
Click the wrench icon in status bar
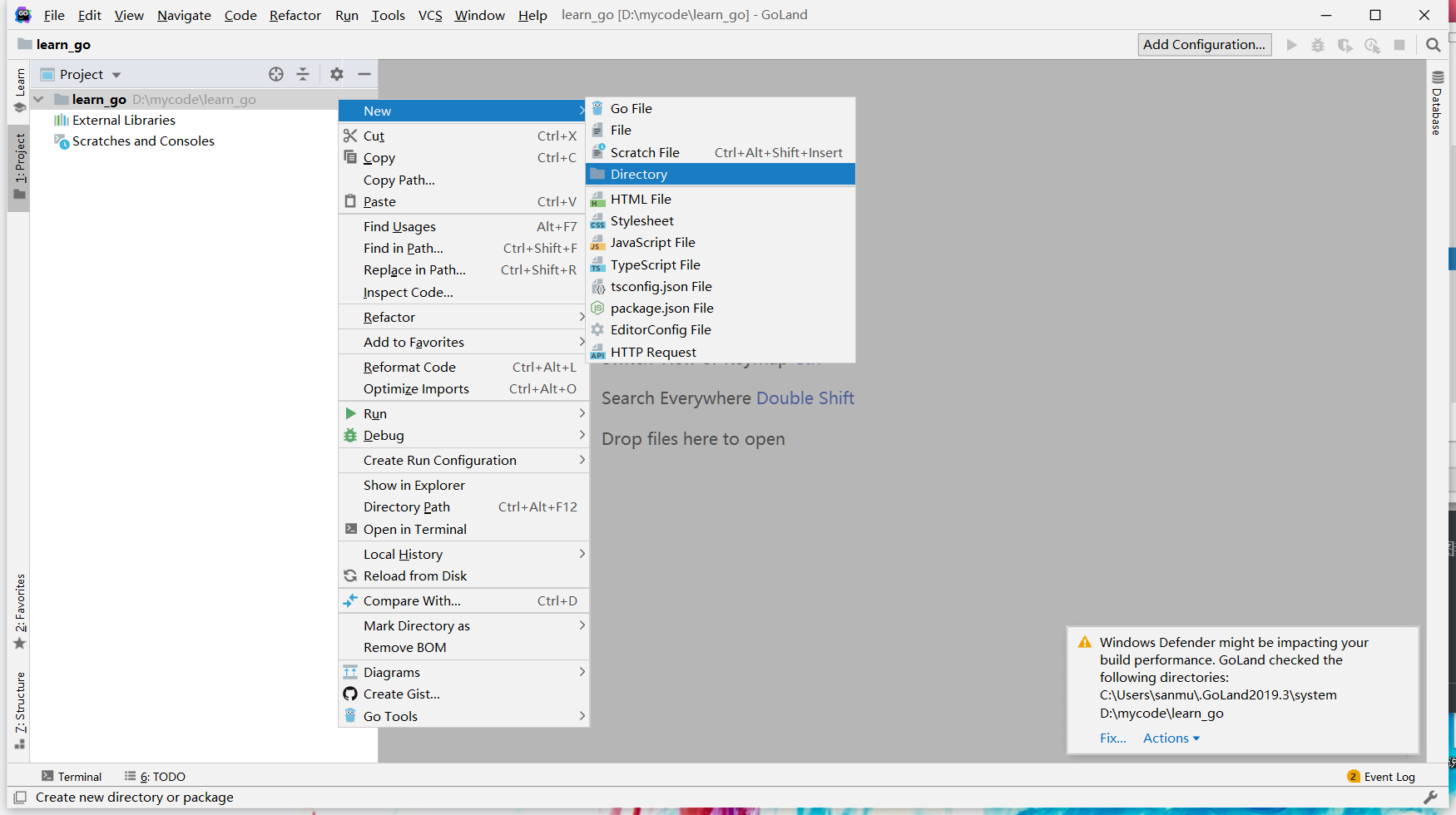point(1430,798)
